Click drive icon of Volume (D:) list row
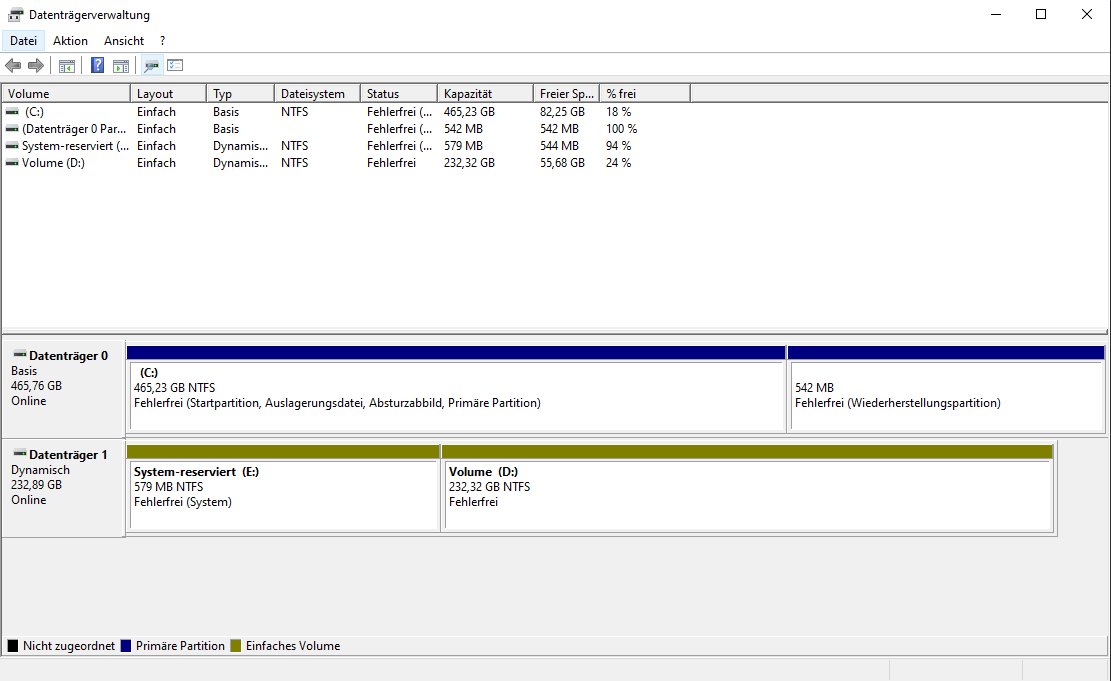Image resolution: width=1111 pixels, height=681 pixels. point(12,163)
